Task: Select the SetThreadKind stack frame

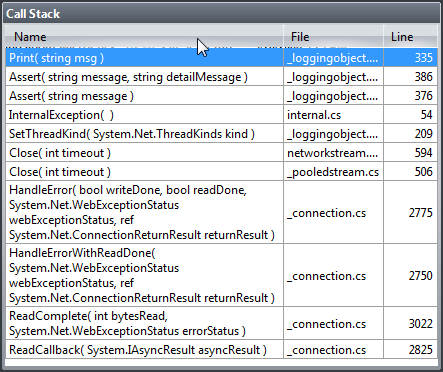Action: (221, 134)
